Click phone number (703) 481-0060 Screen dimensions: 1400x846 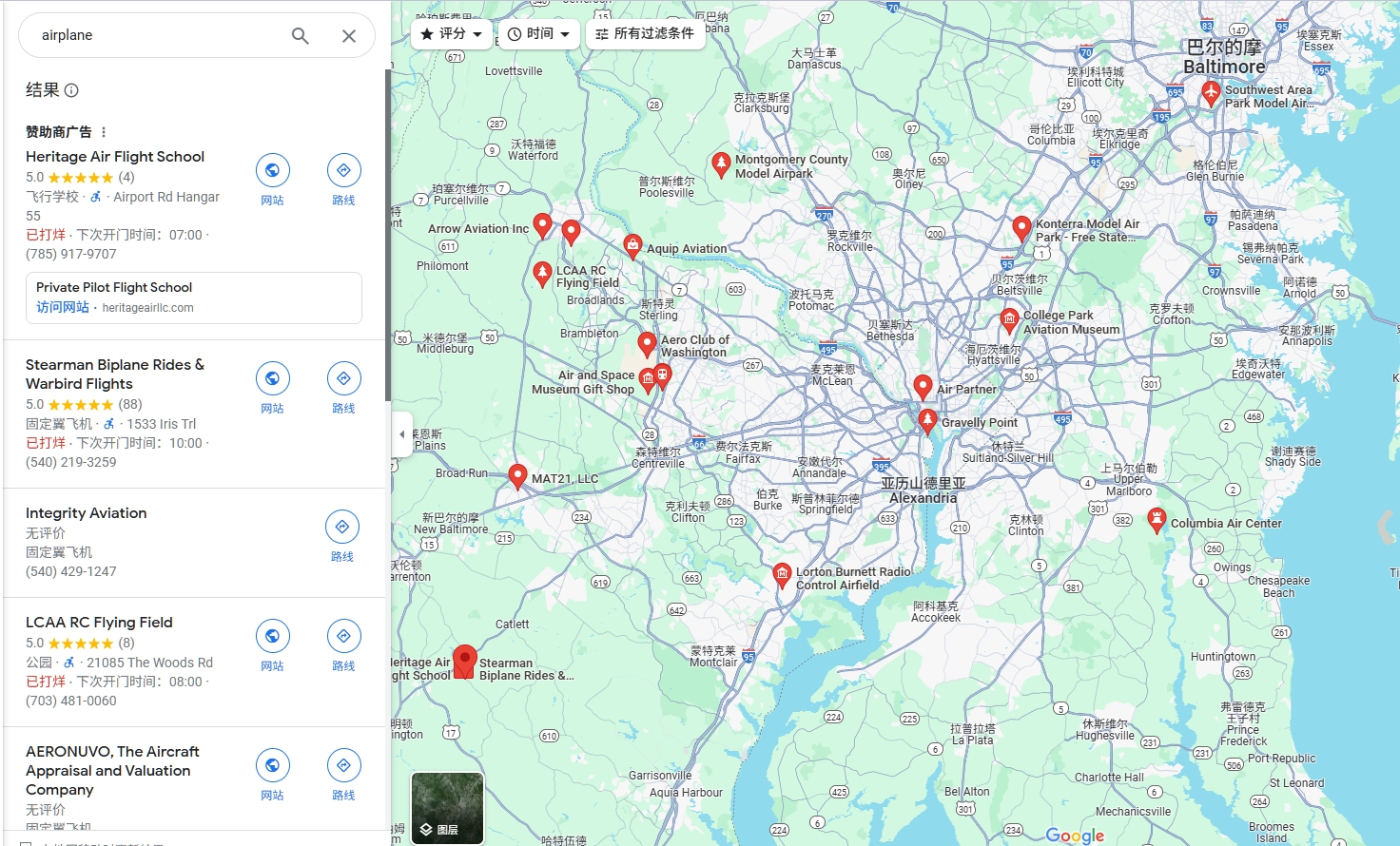[x=71, y=701]
